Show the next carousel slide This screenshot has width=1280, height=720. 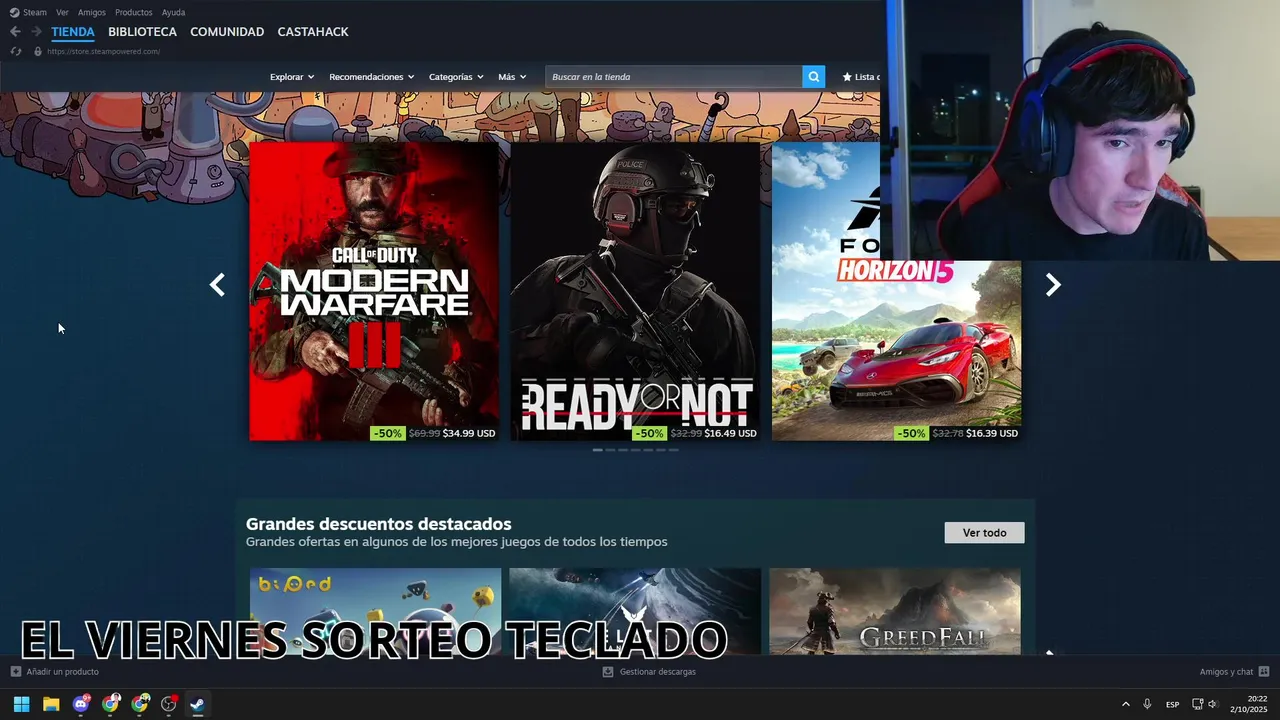coord(1053,285)
